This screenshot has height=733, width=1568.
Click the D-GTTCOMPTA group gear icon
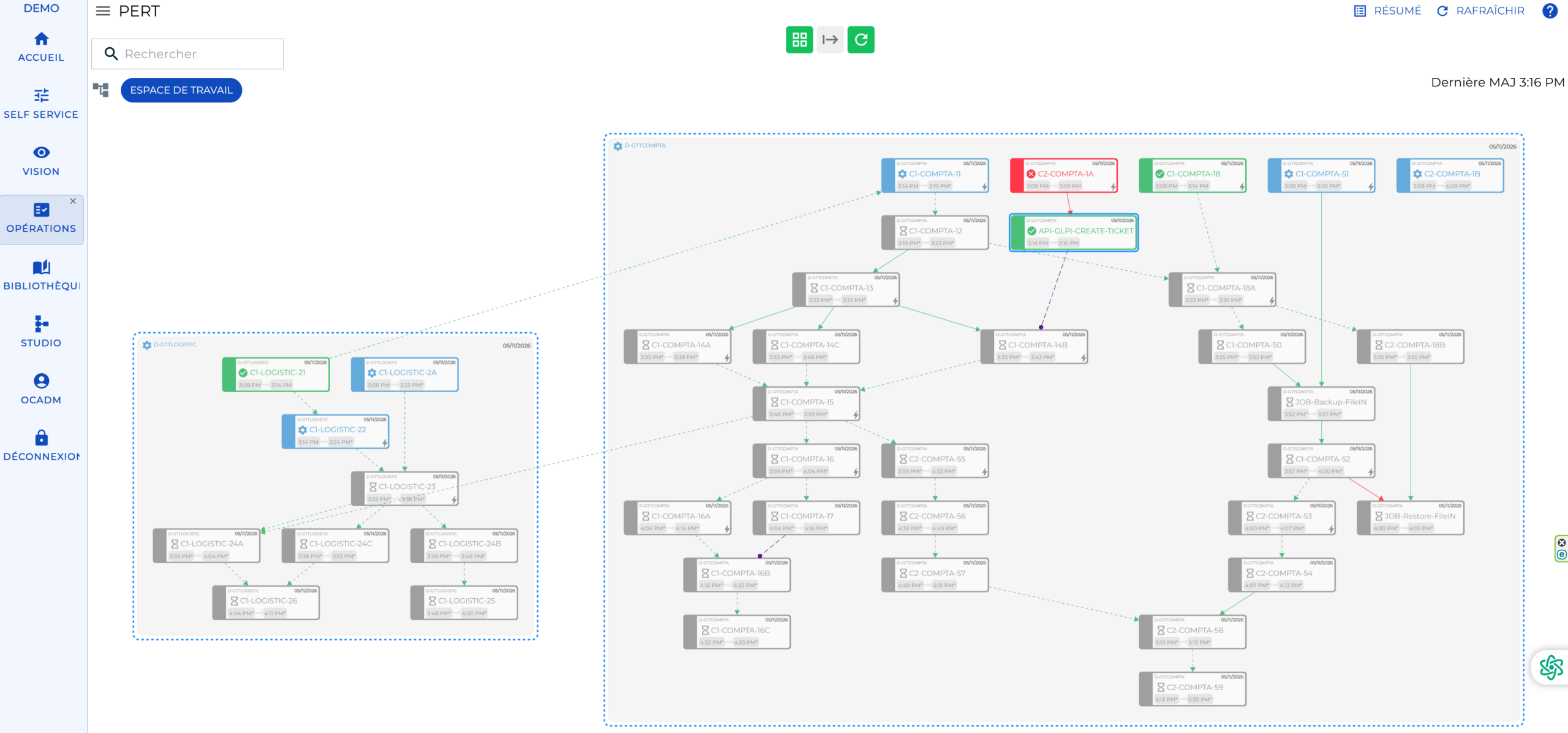[617, 146]
